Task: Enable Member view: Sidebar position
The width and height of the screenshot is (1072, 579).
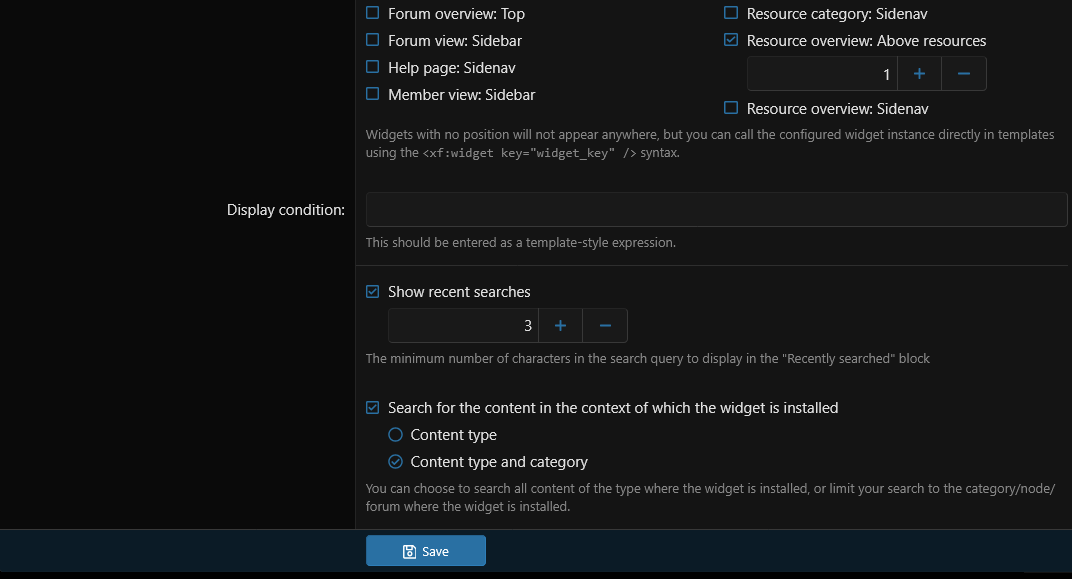Action: [x=373, y=94]
